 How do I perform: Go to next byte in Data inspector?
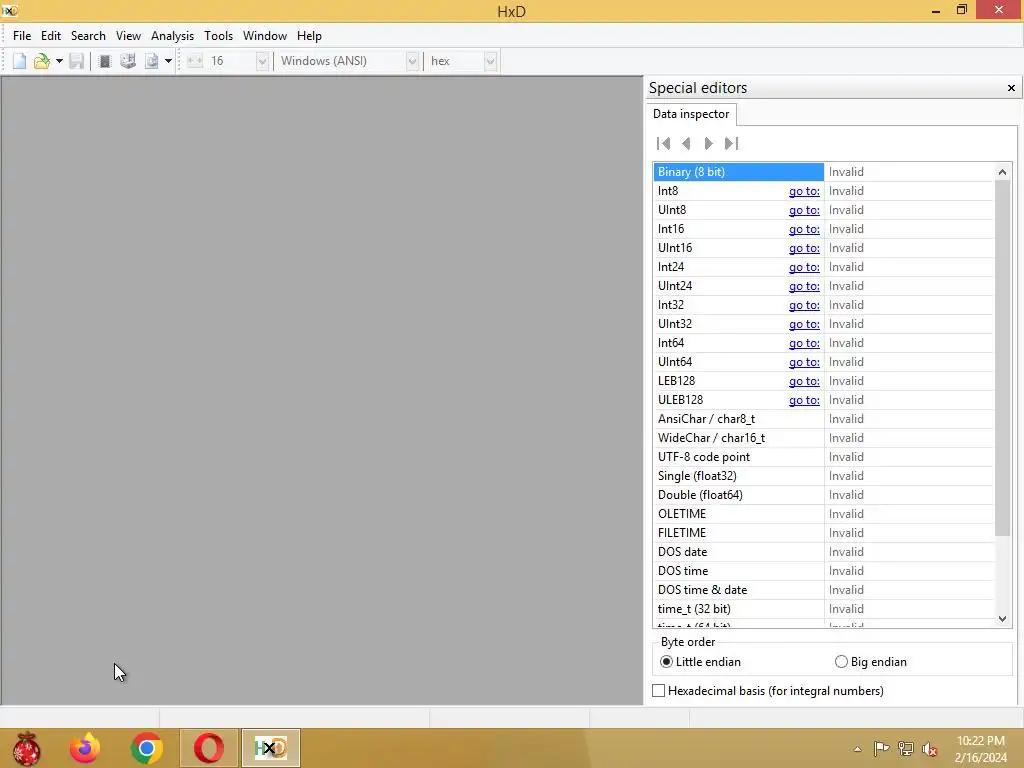tap(708, 144)
